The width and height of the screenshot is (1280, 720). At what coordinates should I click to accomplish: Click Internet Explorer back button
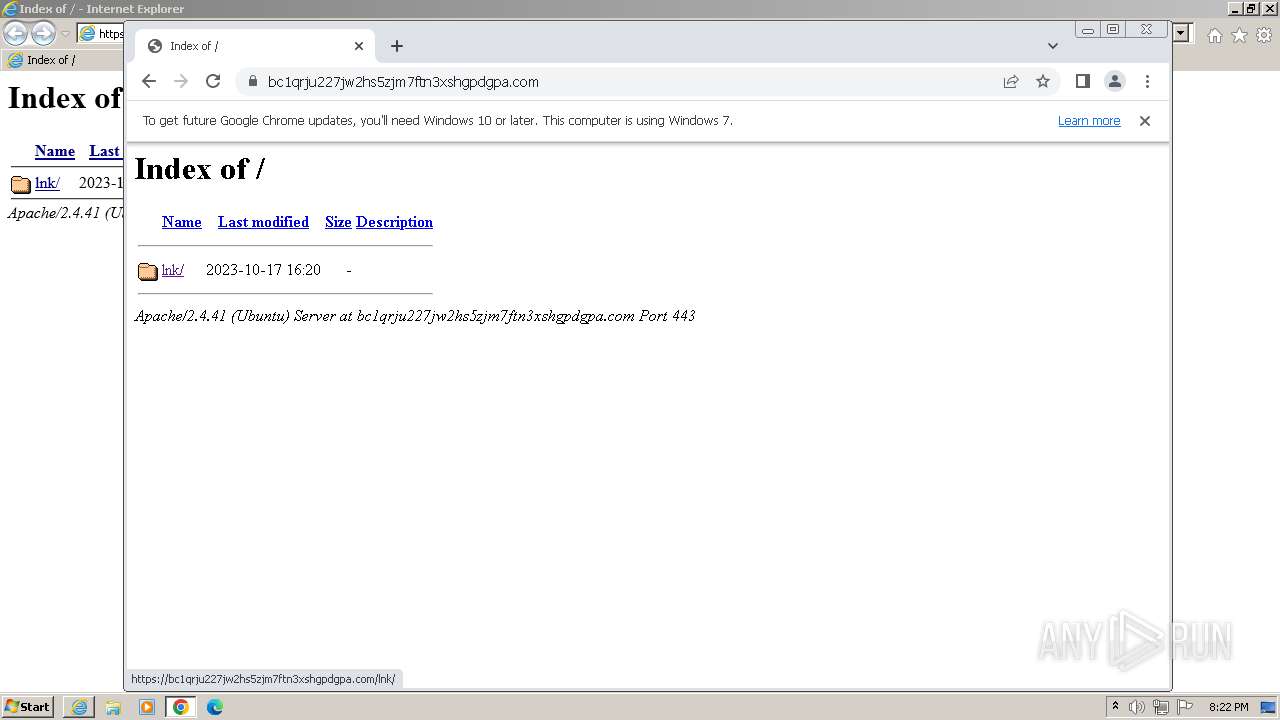15,33
